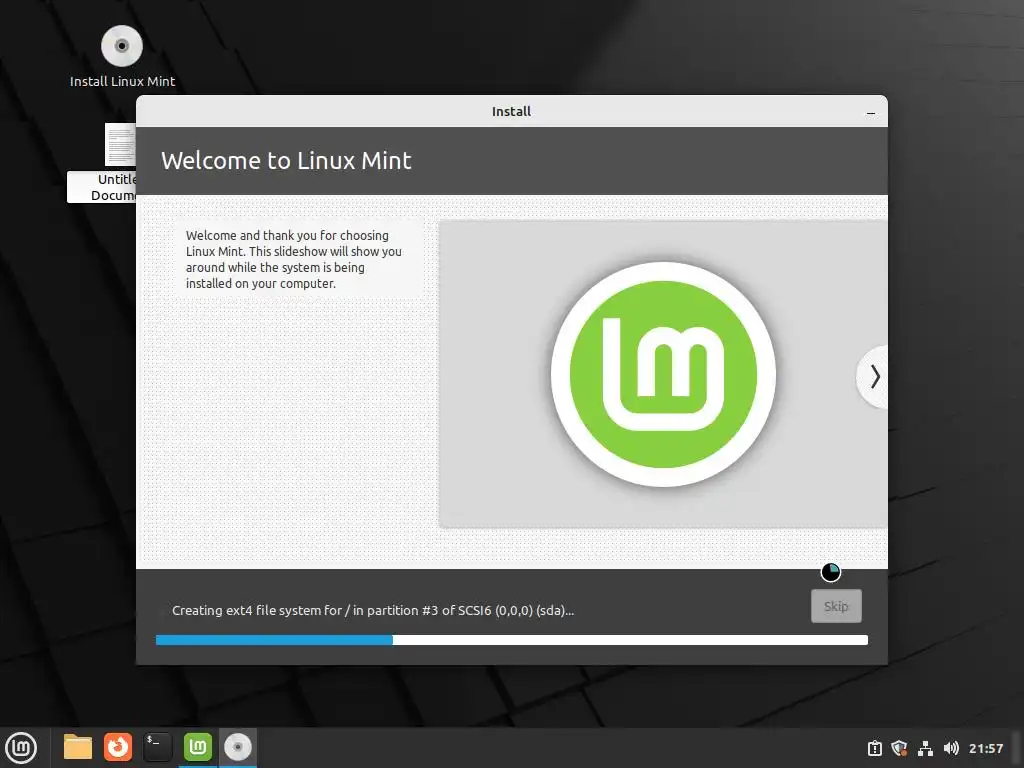Click the Install window title bar
This screenshot has height=768, width=1024.
(511, 112)
